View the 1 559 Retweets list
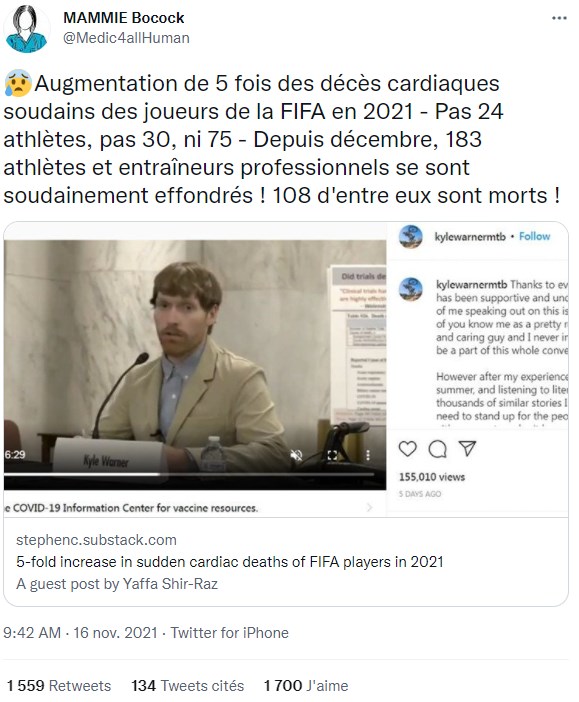The height and width of the screenshot is (702, 579). 59,685
